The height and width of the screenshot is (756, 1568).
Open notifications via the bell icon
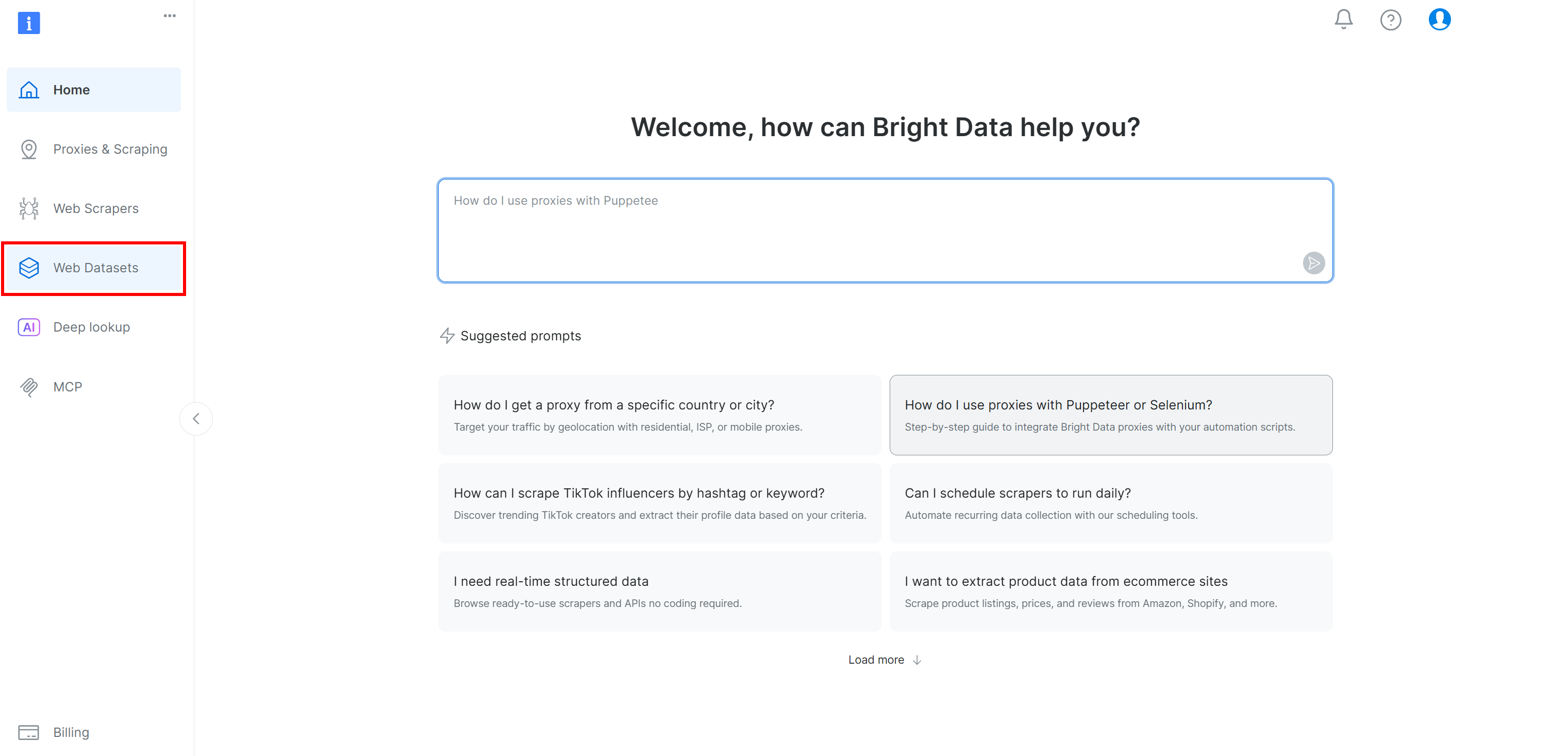coord(1343,20)
